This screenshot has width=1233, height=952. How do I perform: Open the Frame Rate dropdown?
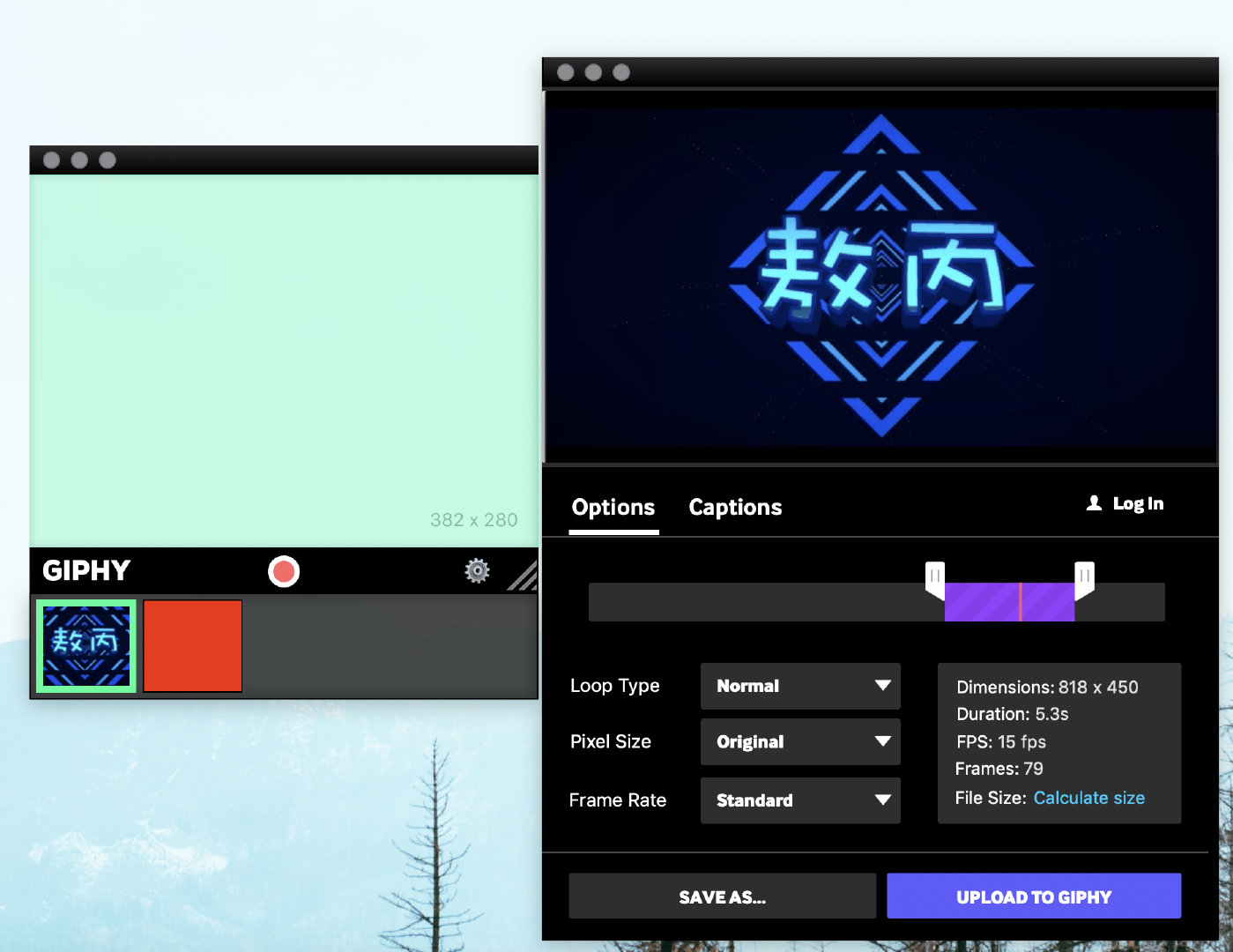point(799,800)
